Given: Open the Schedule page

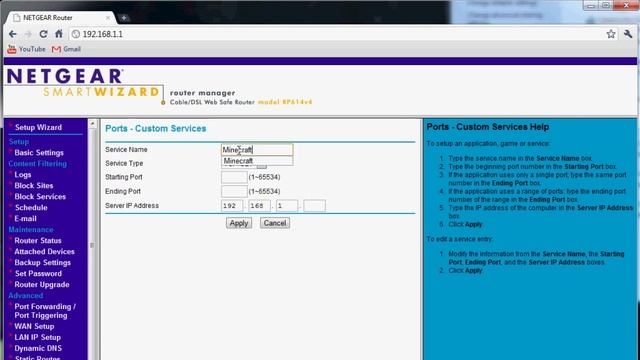Looking at the screenshot, I should 31,208.
